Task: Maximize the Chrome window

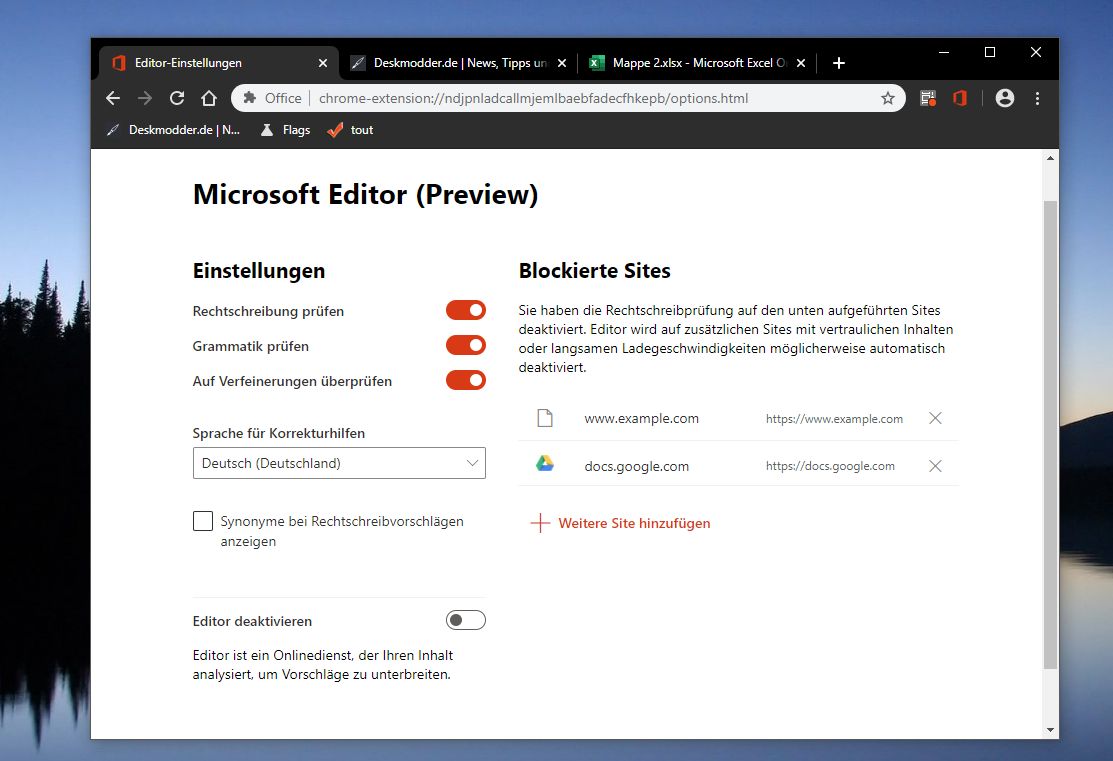Action: (989, 52)
